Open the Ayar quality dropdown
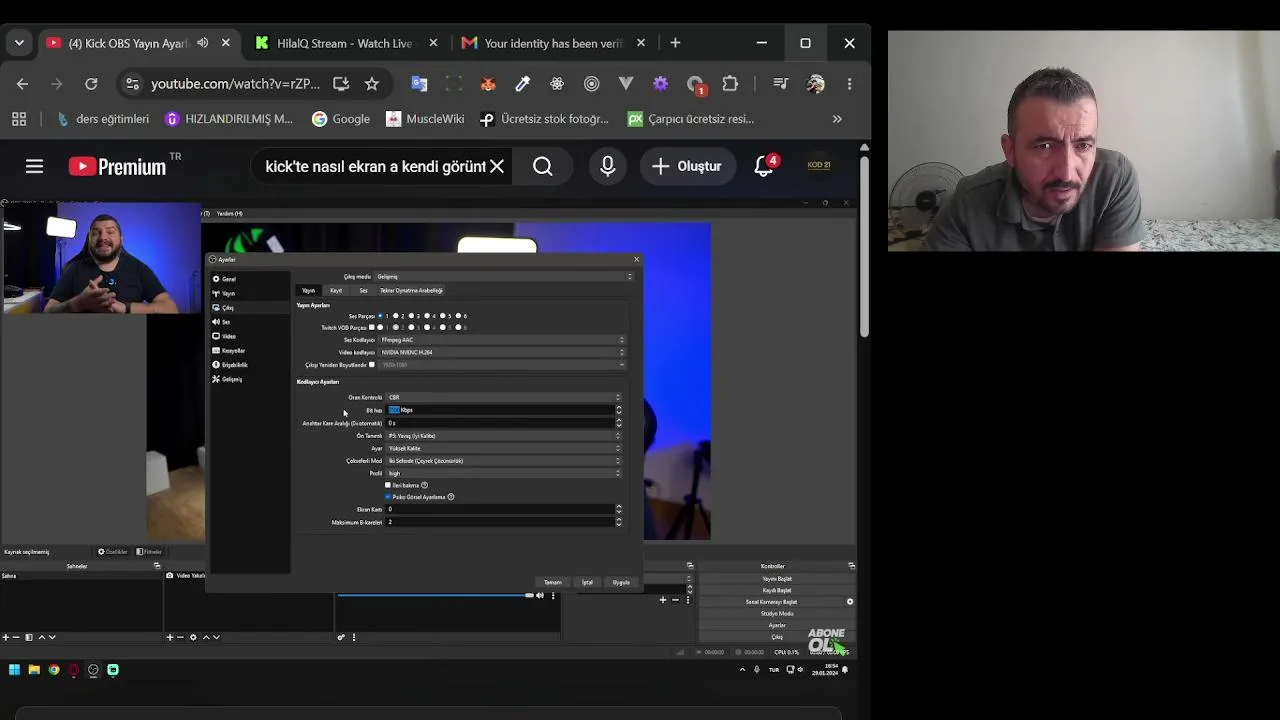 click(504, 448)
